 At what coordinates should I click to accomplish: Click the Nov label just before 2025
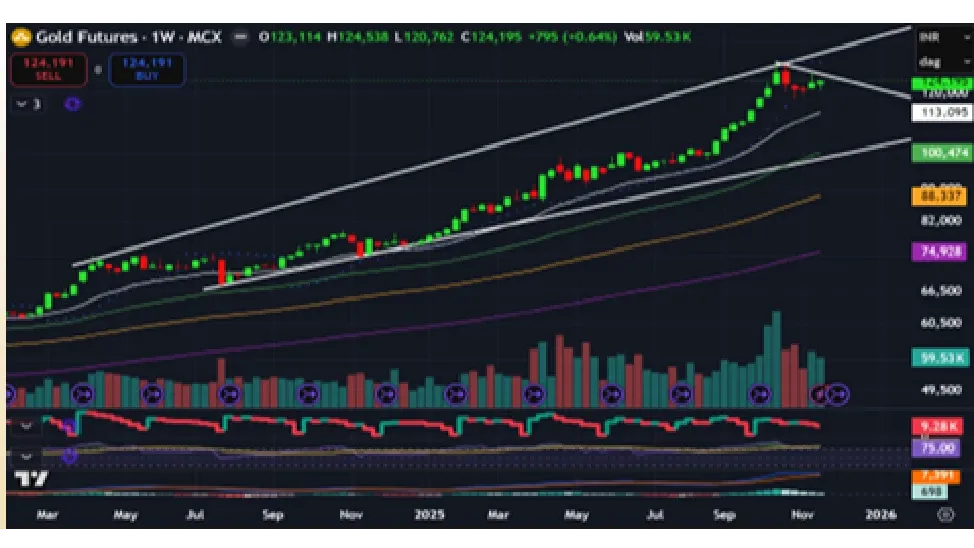coord(351,514)
